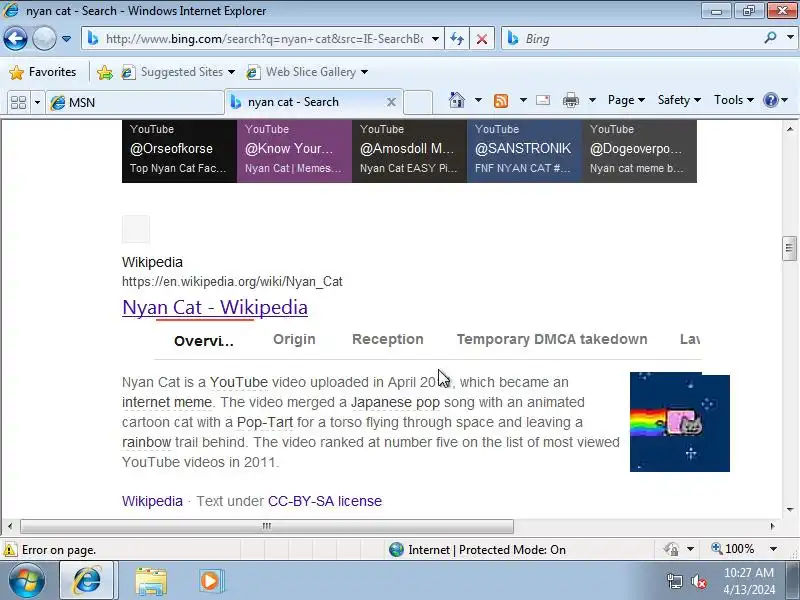
Task: Click the Read Mail icon
Action: pos(543,100)
